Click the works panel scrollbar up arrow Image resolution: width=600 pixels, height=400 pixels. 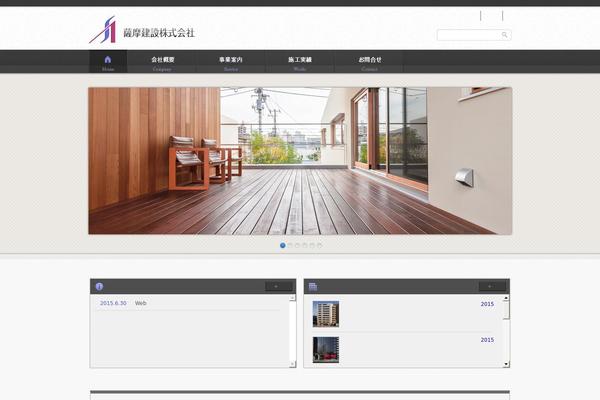(506, 298)
